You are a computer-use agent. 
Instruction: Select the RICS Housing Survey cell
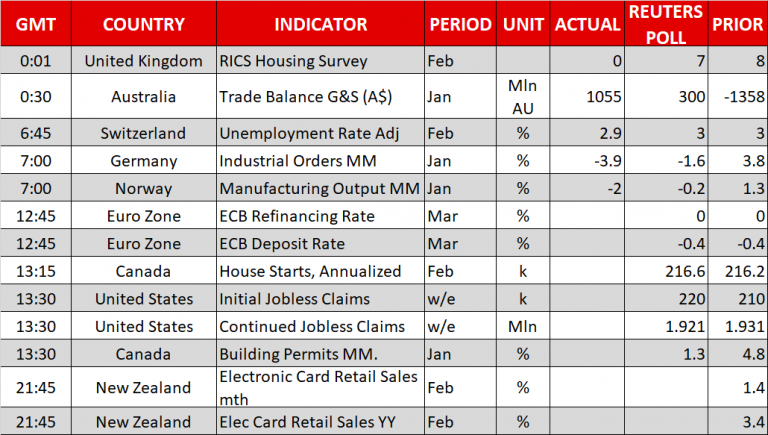tap(290, 61)
